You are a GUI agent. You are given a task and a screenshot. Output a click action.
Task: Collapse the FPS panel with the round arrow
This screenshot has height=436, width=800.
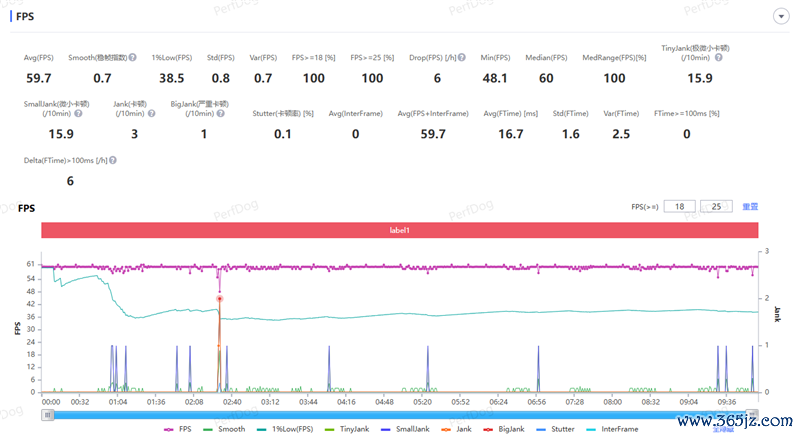(x=781, y=16)
